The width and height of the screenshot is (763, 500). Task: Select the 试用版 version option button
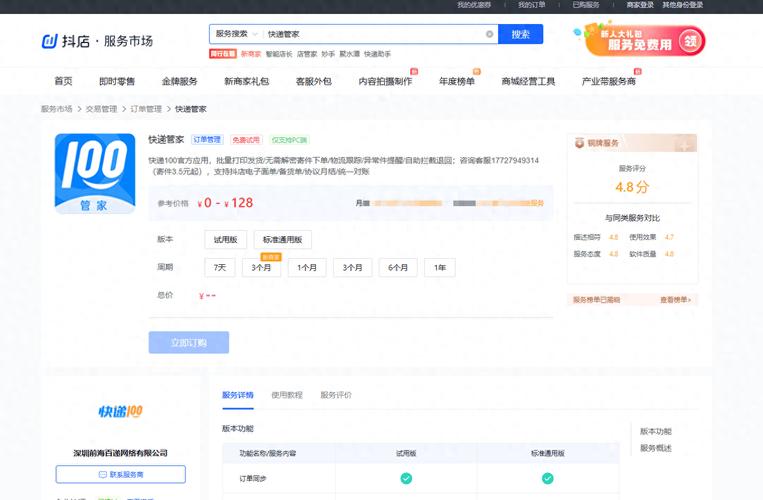[226, 240]
